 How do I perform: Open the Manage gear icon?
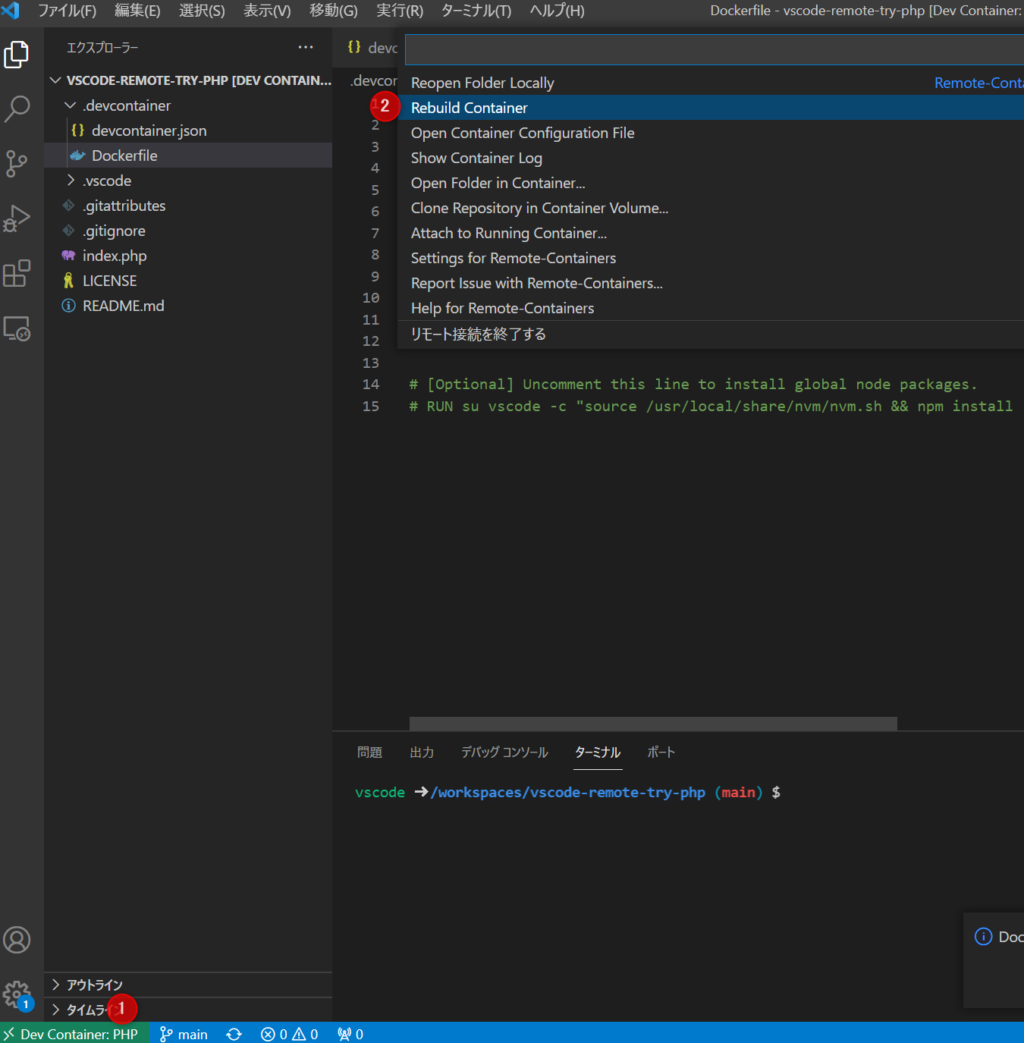tap(17, 995)
